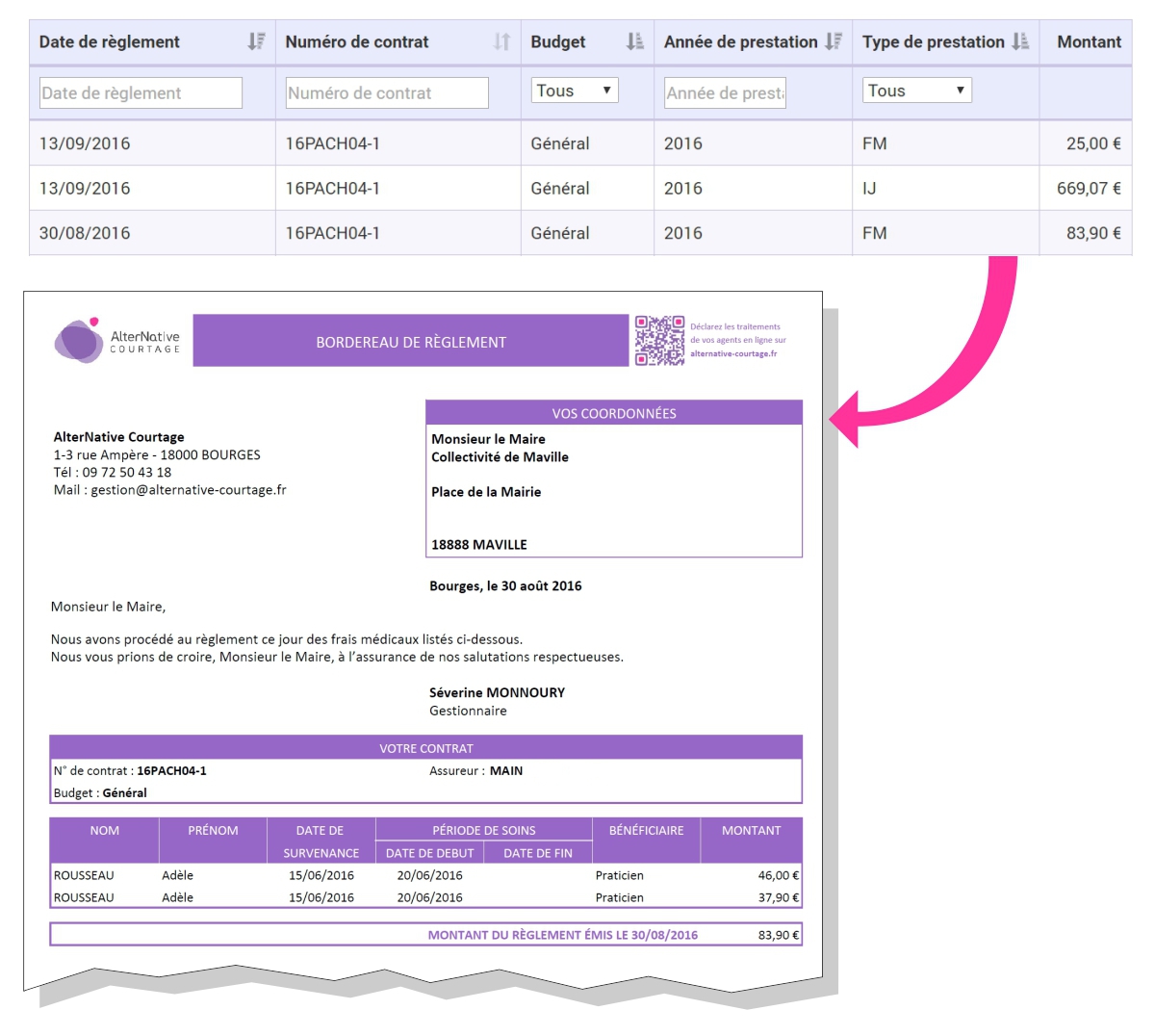Click the BORDEREAU DE RÈGLEMENT purple banner
The height and width of the screenshot is (1036, 1155).
411,342
